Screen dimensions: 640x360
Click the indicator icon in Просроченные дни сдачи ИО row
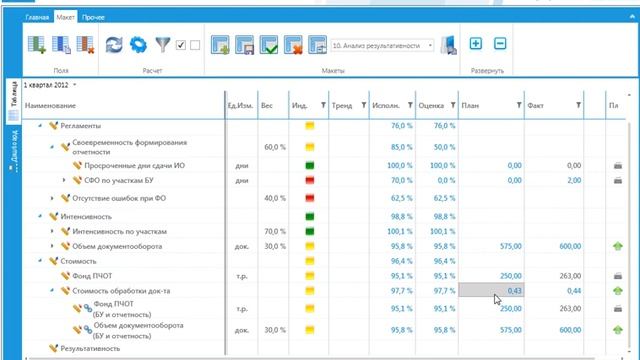pos(310,166)
